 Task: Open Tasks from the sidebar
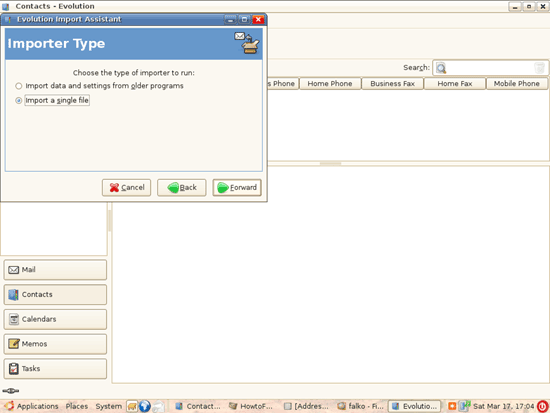coord(55,368)
